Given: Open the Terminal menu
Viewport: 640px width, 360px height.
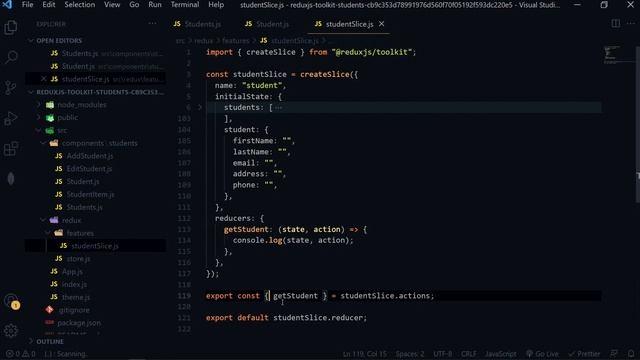Looking at the screenshot, I should coord(185,5).
